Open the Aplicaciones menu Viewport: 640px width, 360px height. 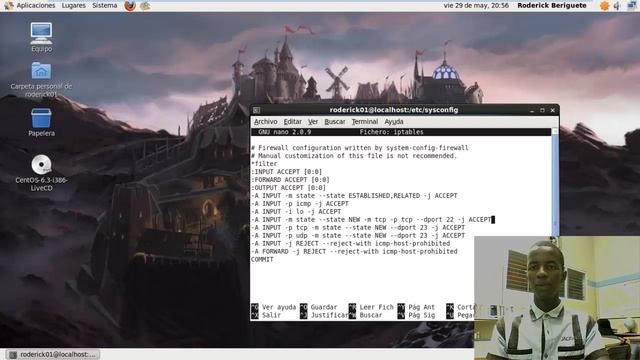point(36,6)
